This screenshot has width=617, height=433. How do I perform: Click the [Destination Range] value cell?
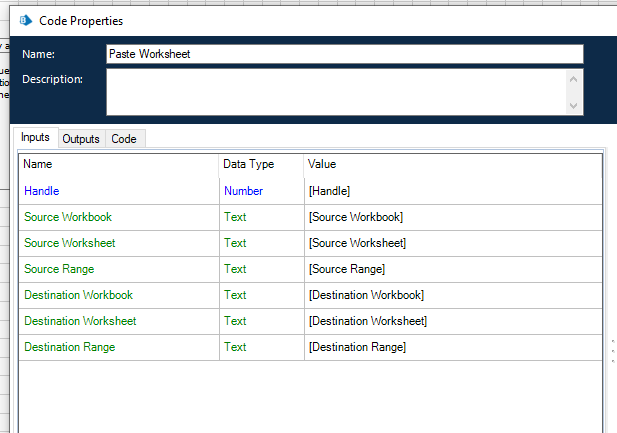[357, 347]
